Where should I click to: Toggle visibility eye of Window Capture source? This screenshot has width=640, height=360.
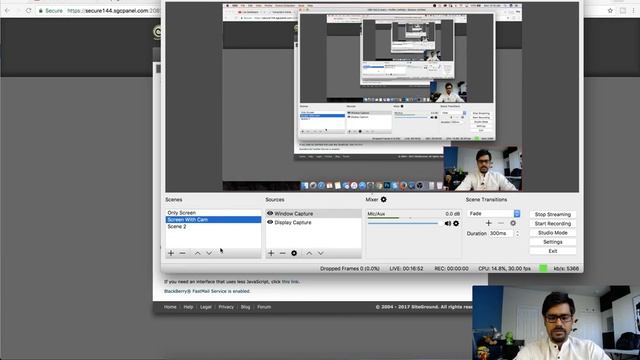click(x=270, y=213)
